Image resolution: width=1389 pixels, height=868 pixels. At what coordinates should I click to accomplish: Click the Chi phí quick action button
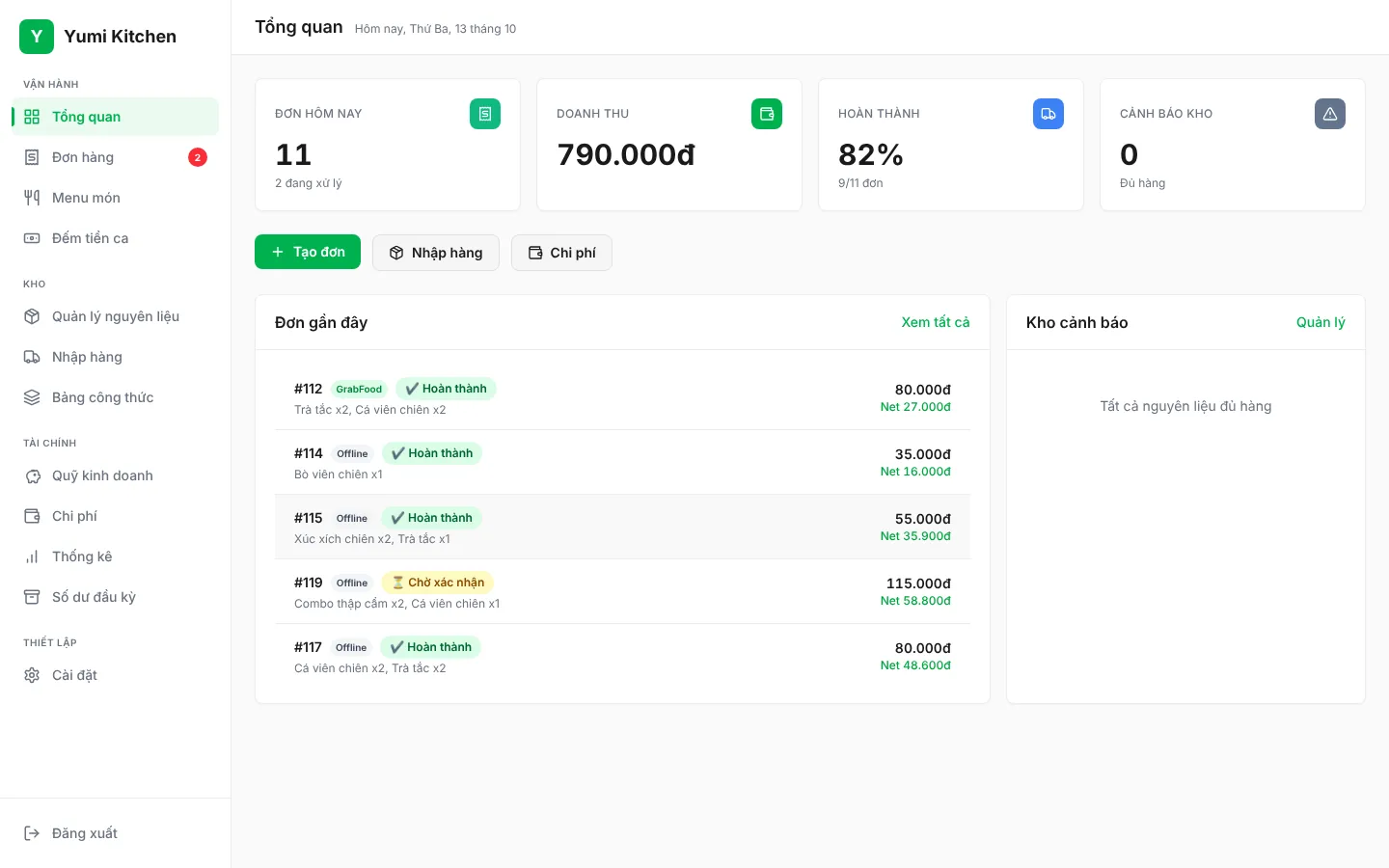(561, 253)
